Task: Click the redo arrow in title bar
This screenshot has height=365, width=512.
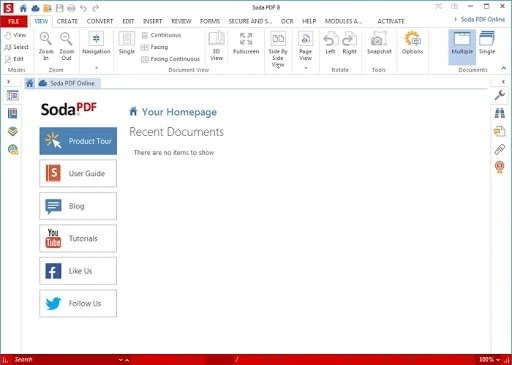Action: [96, 8]
